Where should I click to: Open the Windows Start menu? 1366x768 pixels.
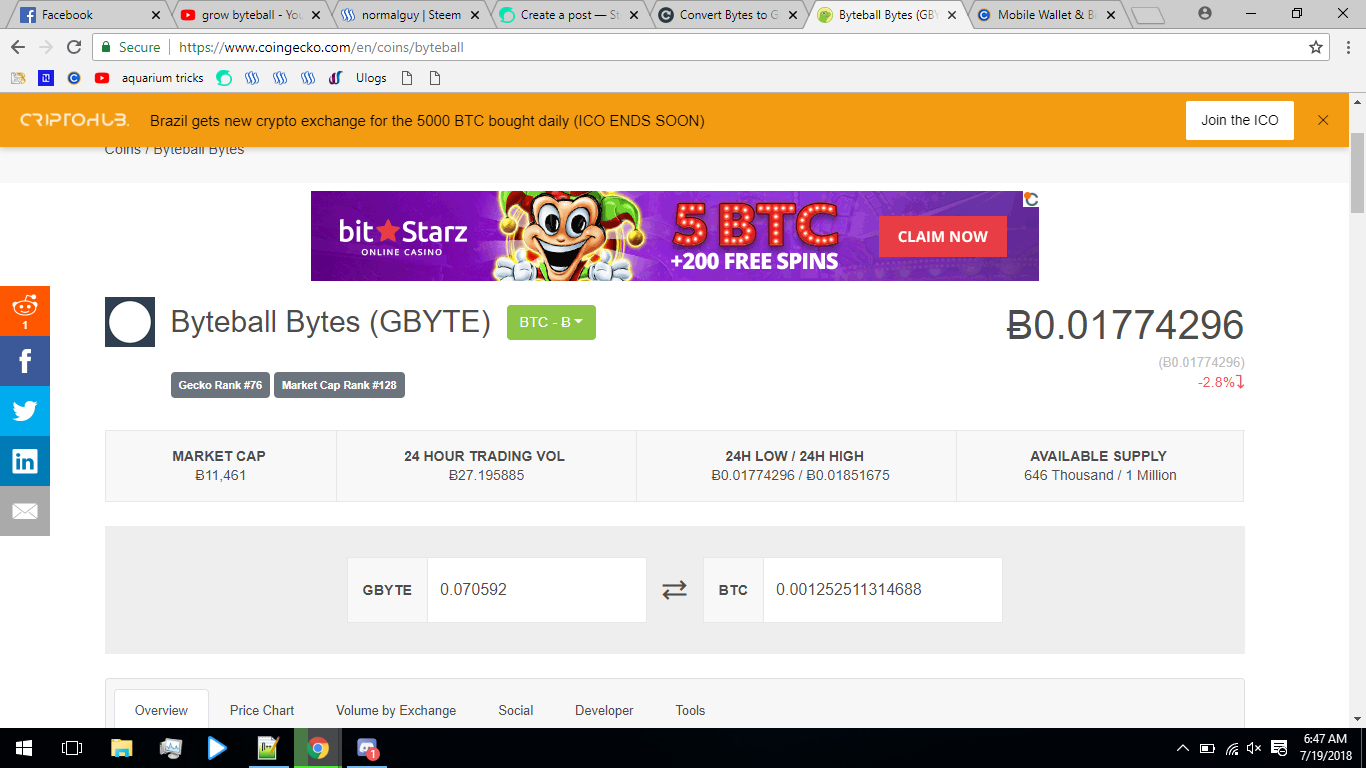point(24,747)
